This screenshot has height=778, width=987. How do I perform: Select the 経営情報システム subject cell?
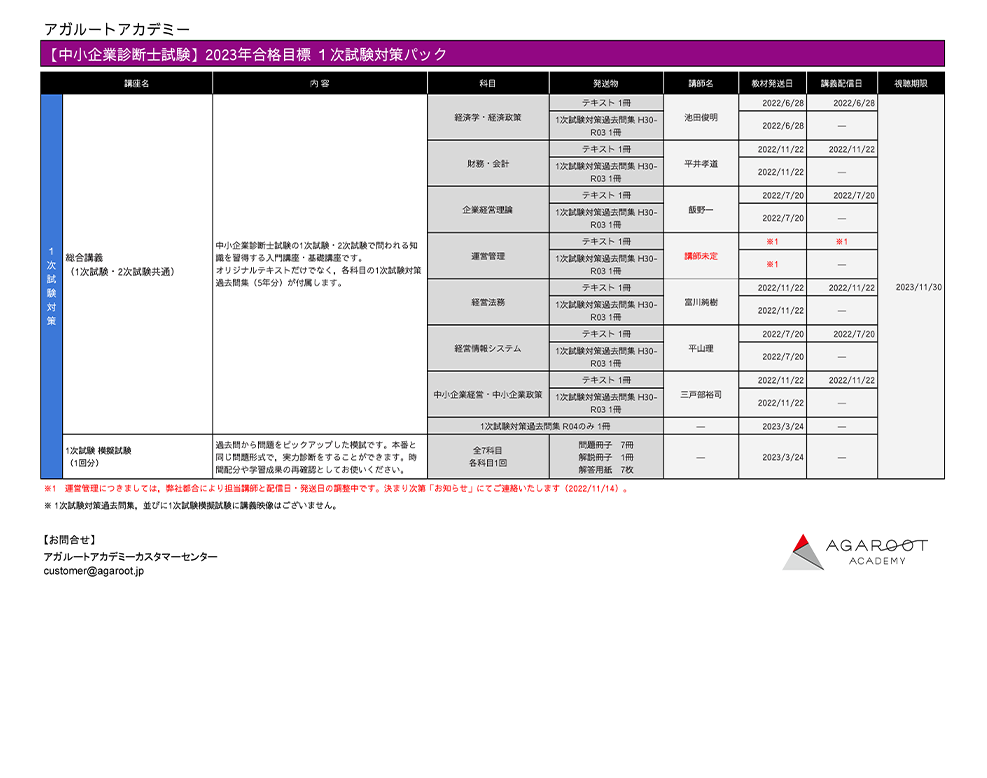[488, 349]
